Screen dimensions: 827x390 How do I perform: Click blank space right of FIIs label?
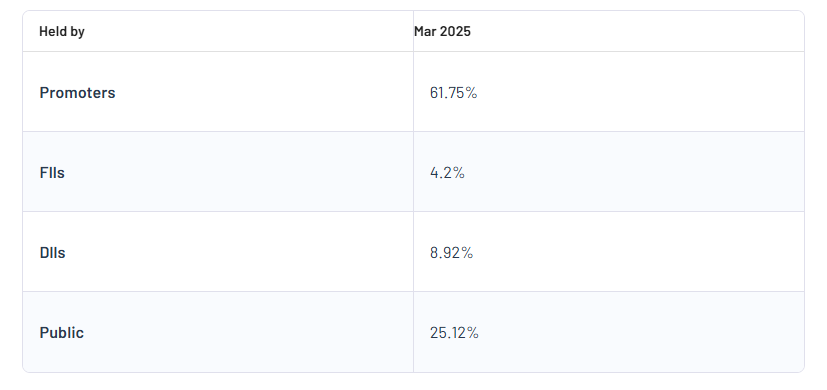pos(237,172)
